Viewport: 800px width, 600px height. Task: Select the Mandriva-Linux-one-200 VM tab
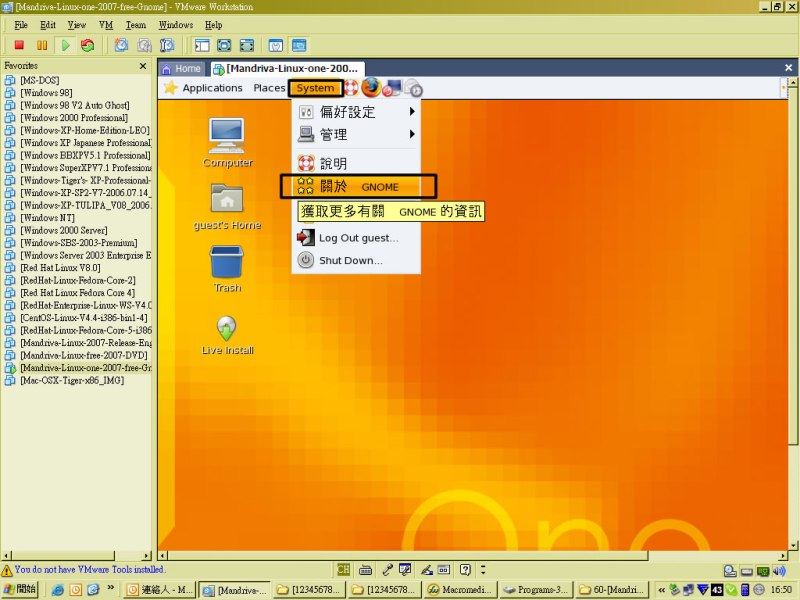pos(286,68)
